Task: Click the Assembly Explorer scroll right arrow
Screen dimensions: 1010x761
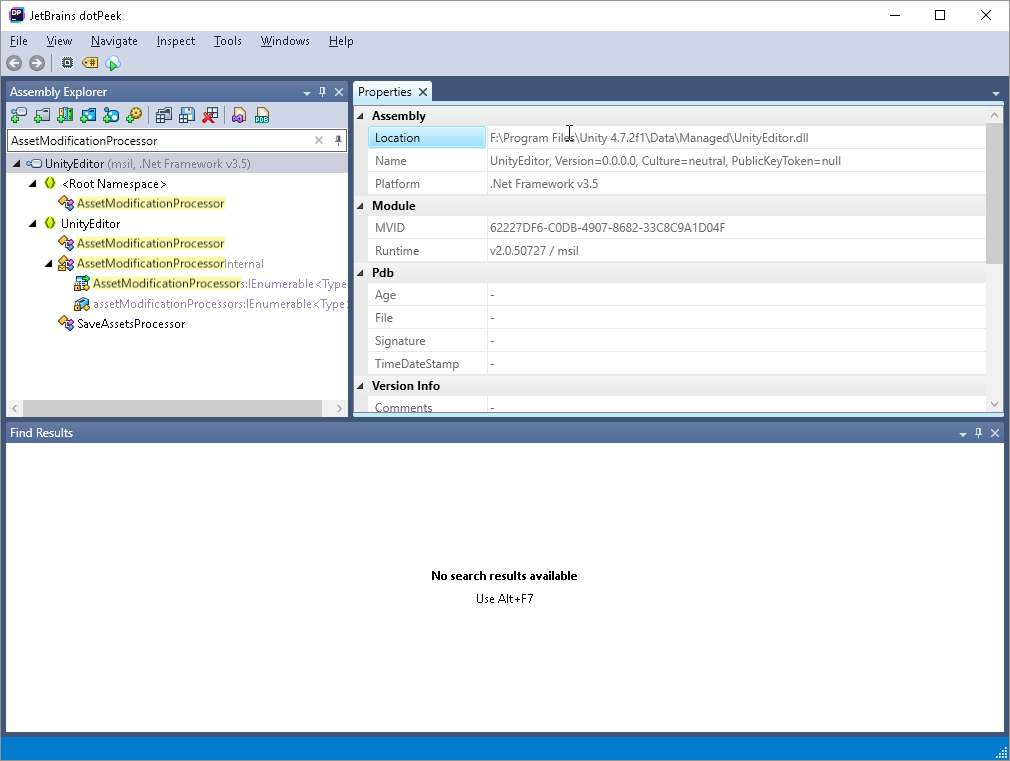Action: 339,409
